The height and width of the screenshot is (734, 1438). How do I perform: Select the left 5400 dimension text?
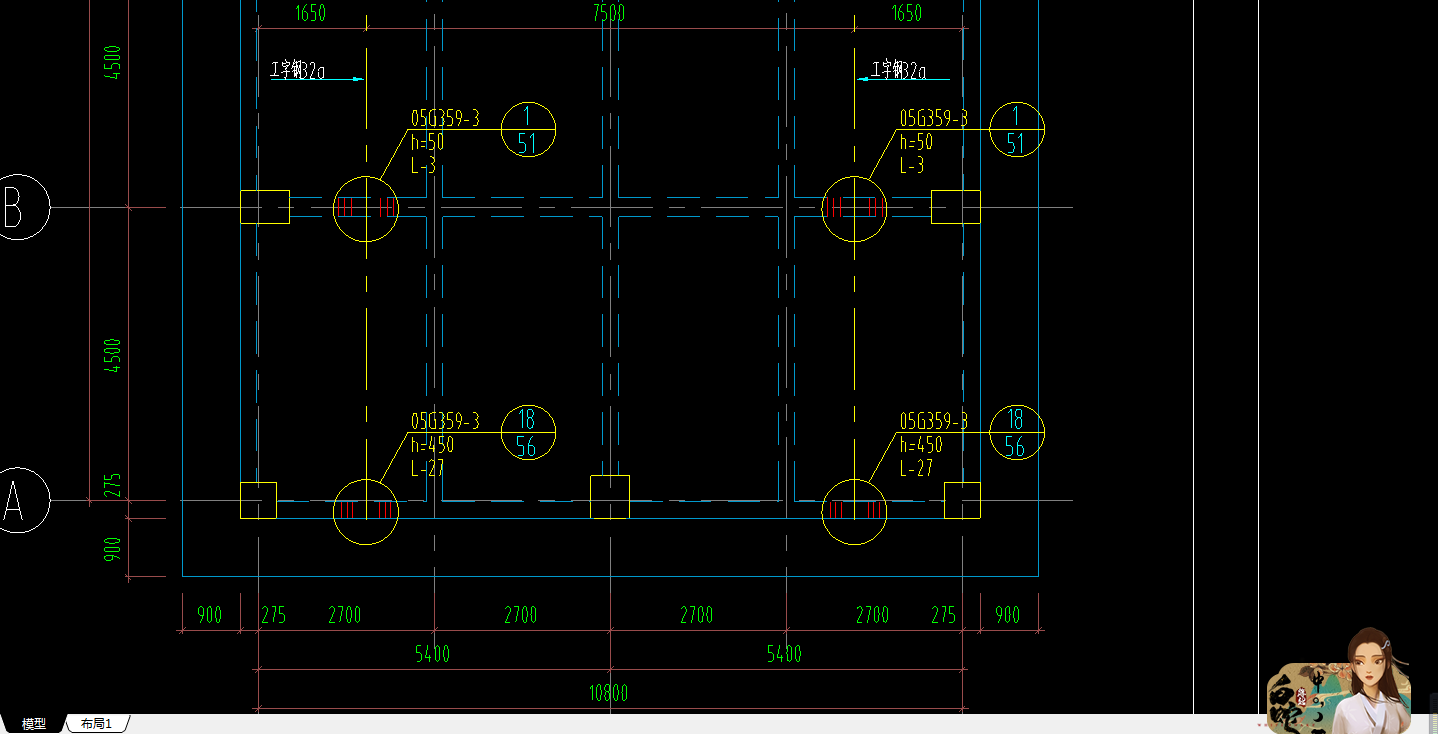tap(432, 654)
